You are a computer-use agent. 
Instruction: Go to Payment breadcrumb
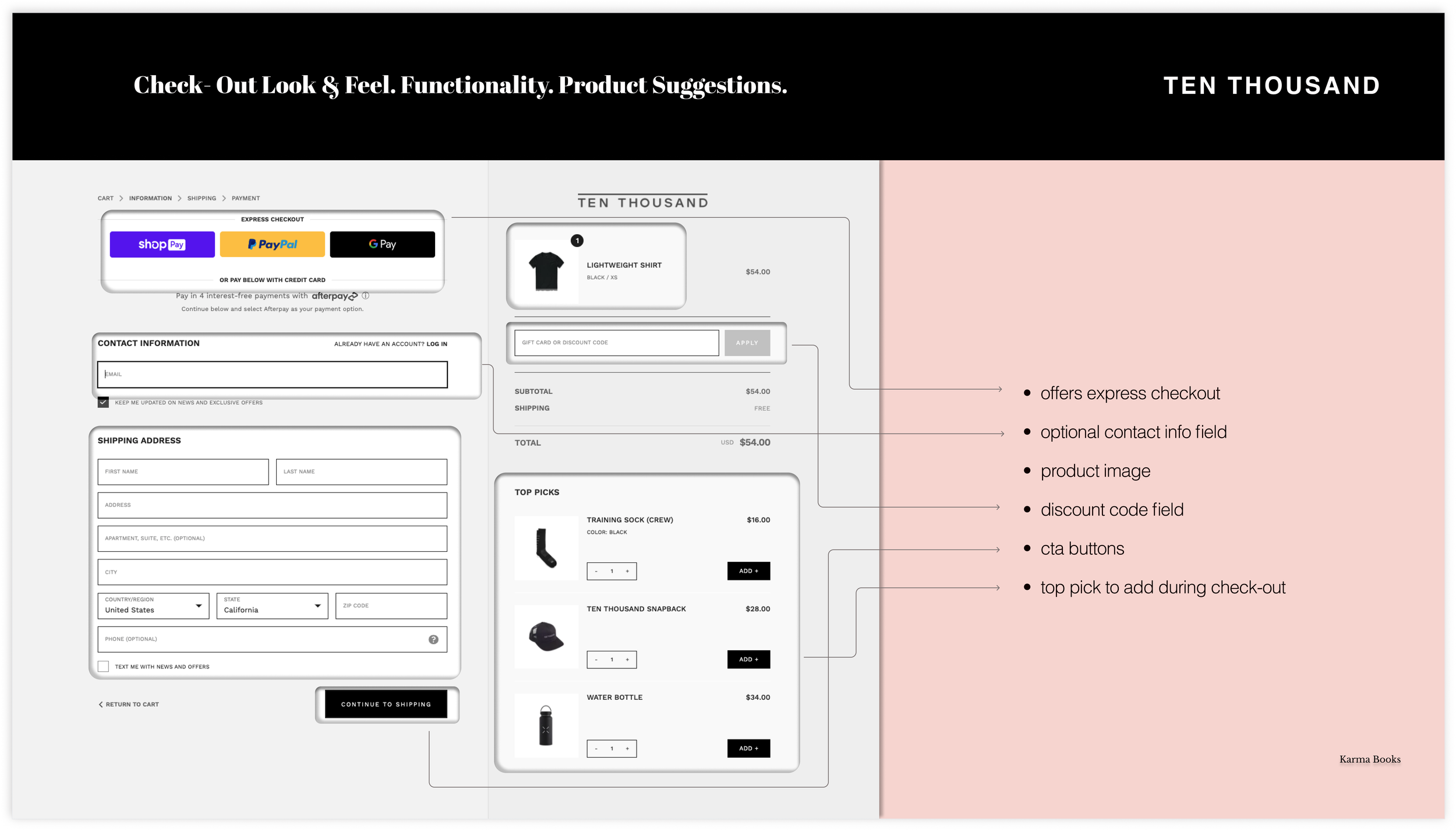coord(246,198)
